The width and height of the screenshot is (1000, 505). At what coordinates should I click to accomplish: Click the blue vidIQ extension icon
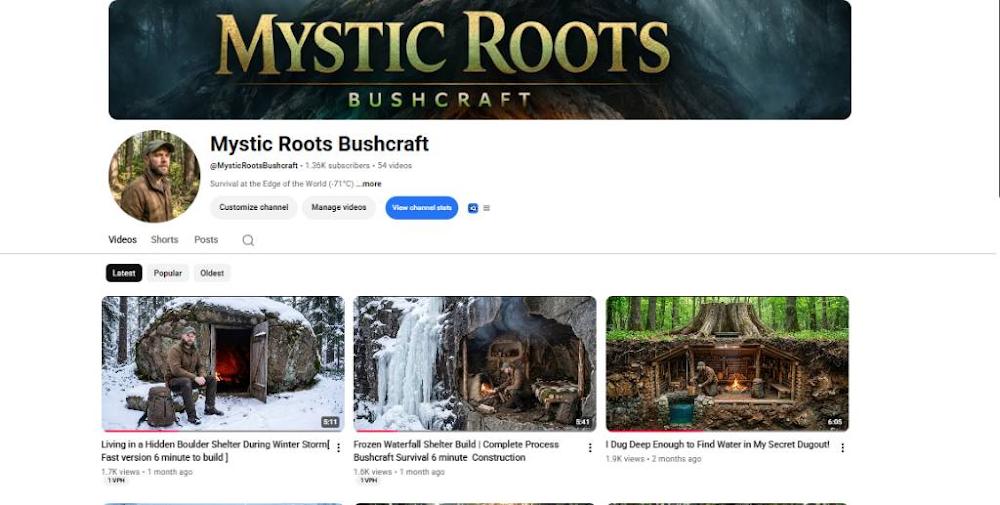pos(473,208)
